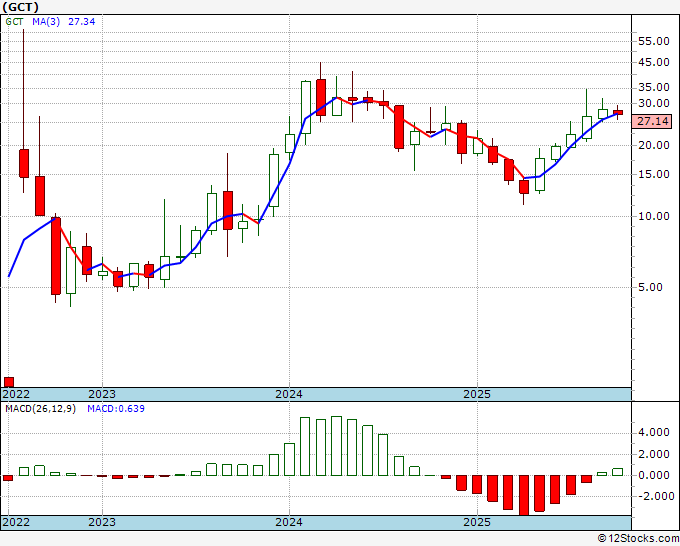
Task: Click 2022 on the MACD panel timeline
Action: click(16, 522)
